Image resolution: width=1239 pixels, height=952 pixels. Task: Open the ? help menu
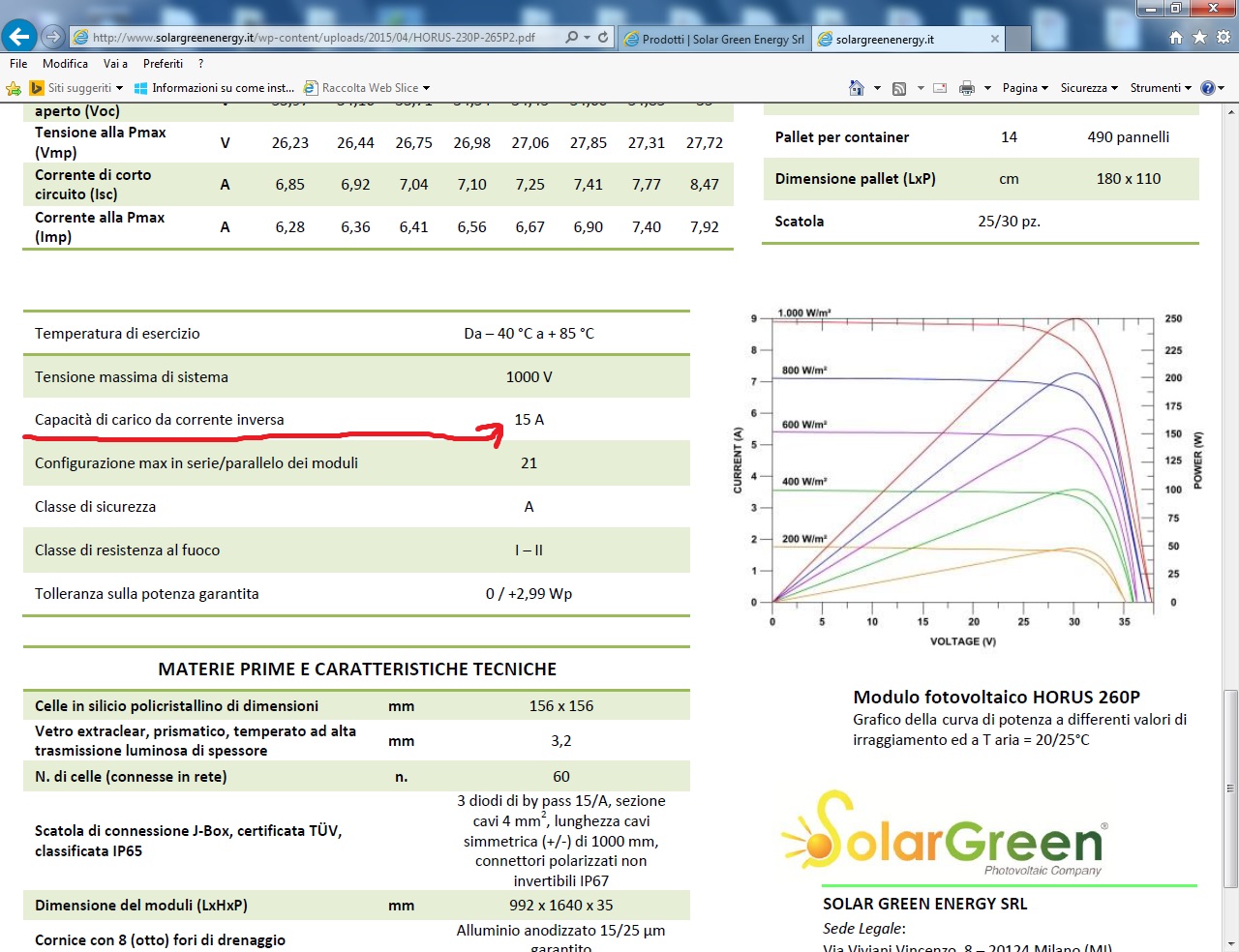(201, 63)
